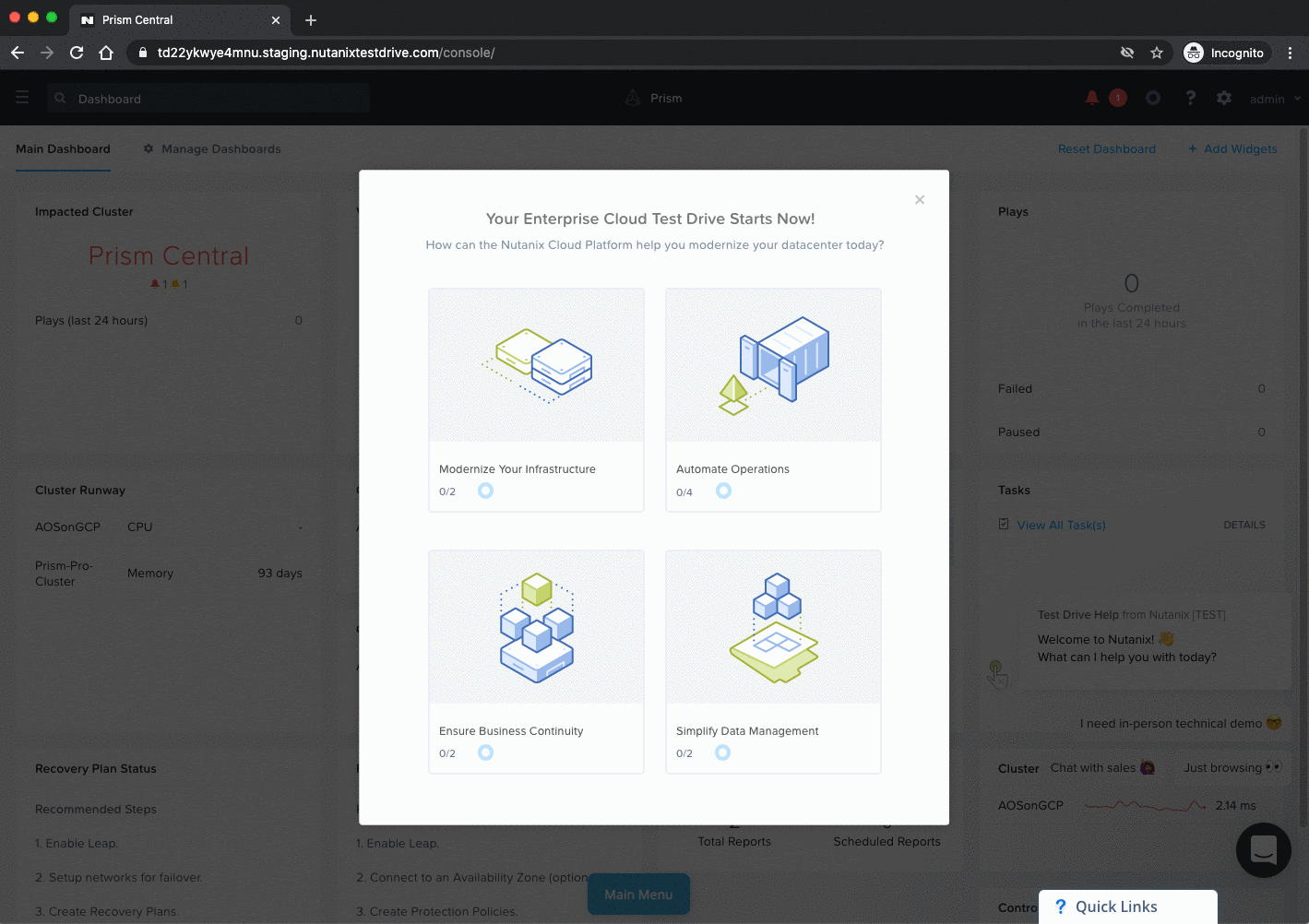Go forward in browser history
Image resolution: width=1309 pixels, height=924 pixels.
click(x=47, y=53)
